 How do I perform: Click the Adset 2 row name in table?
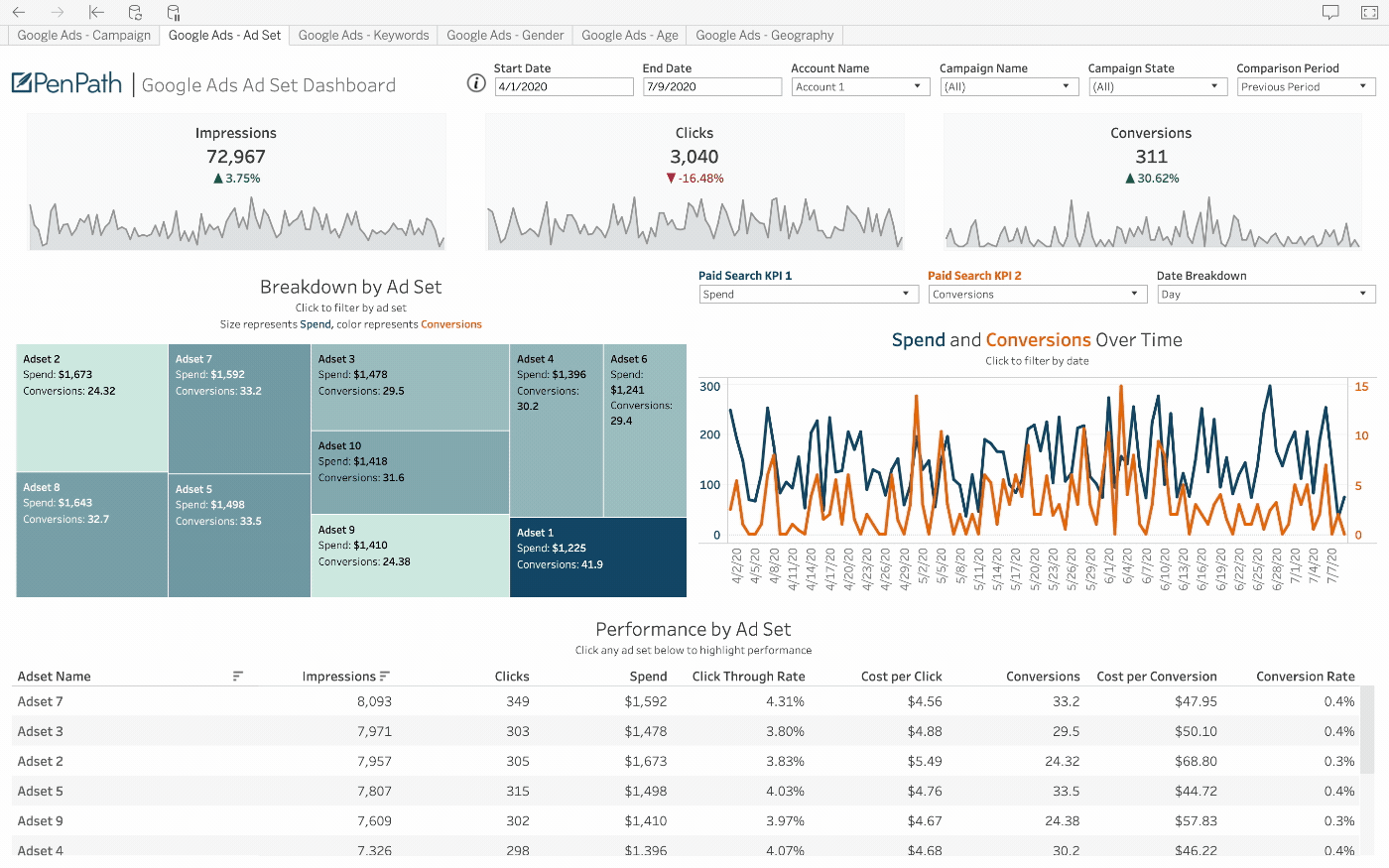[x=41, y=761]
